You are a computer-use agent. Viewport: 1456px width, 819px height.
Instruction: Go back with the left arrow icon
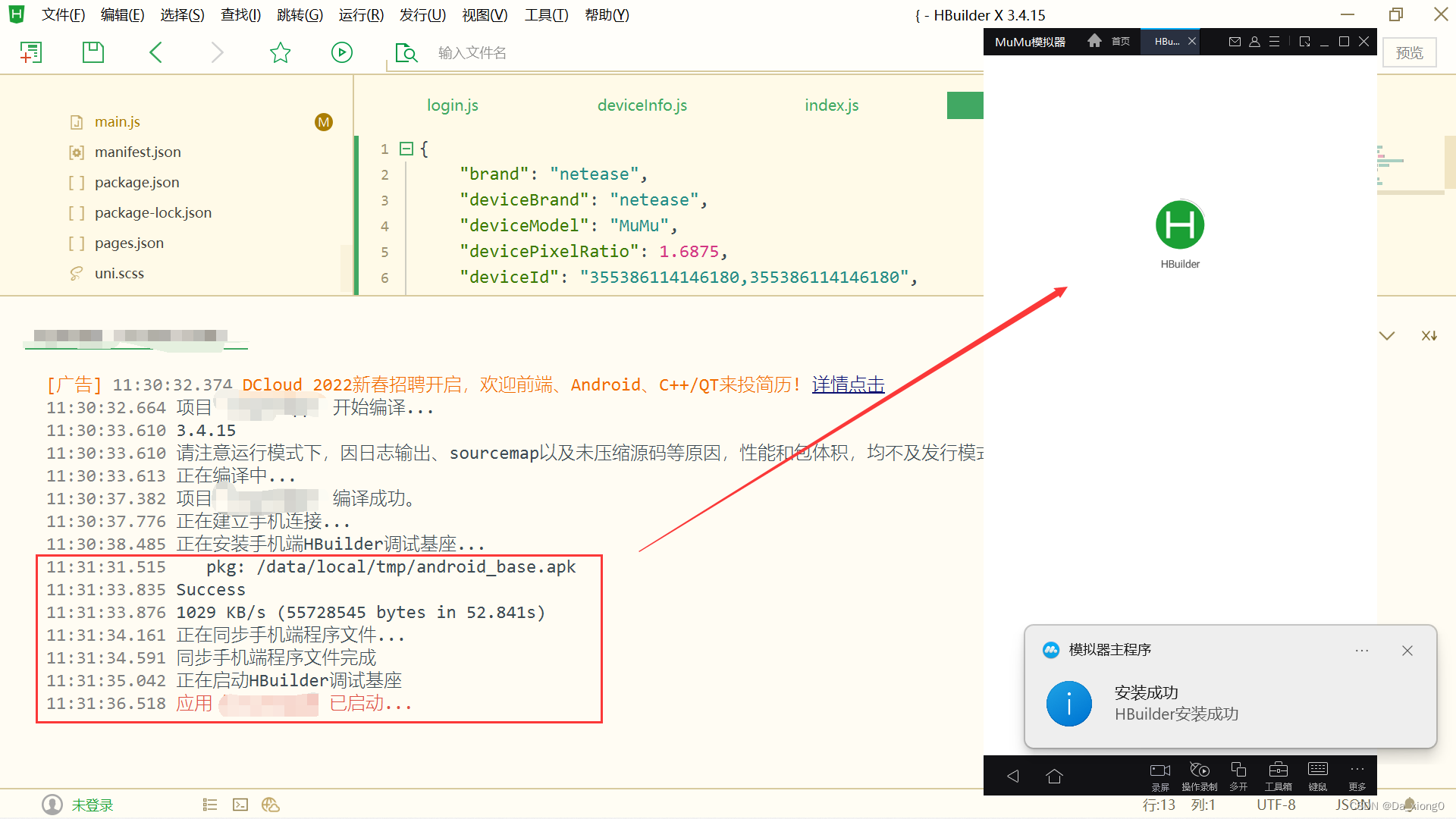155,52
